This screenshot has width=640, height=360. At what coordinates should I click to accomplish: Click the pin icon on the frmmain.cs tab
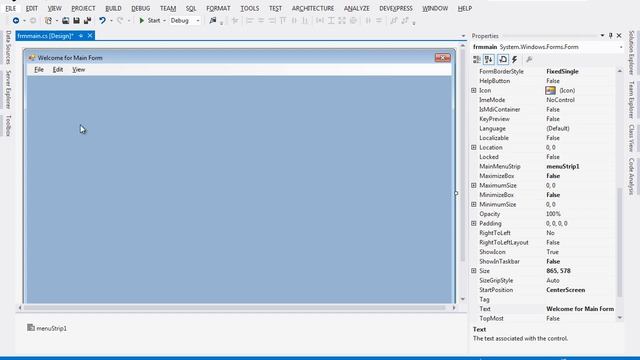point(81,36)
